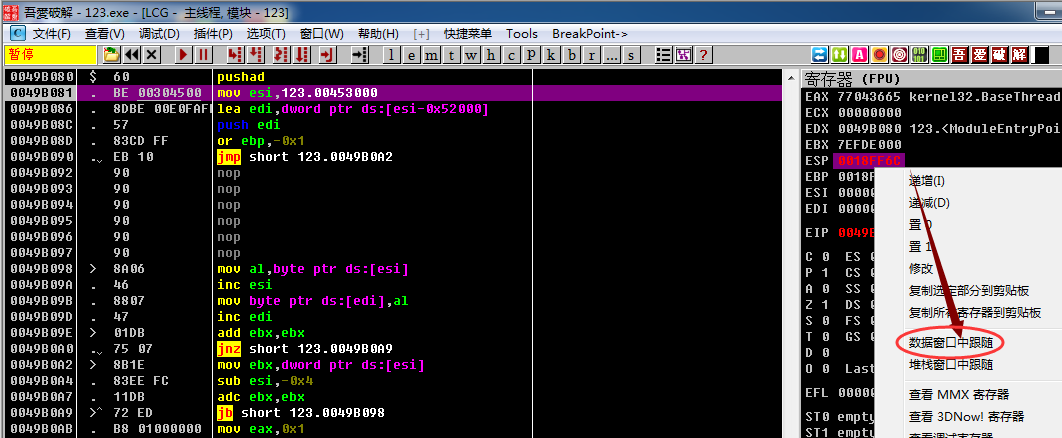Viewport: 1062px width, 438px height.
Task: Click the 寄存器 (FPU) panel header
Action: pos(931,79)
